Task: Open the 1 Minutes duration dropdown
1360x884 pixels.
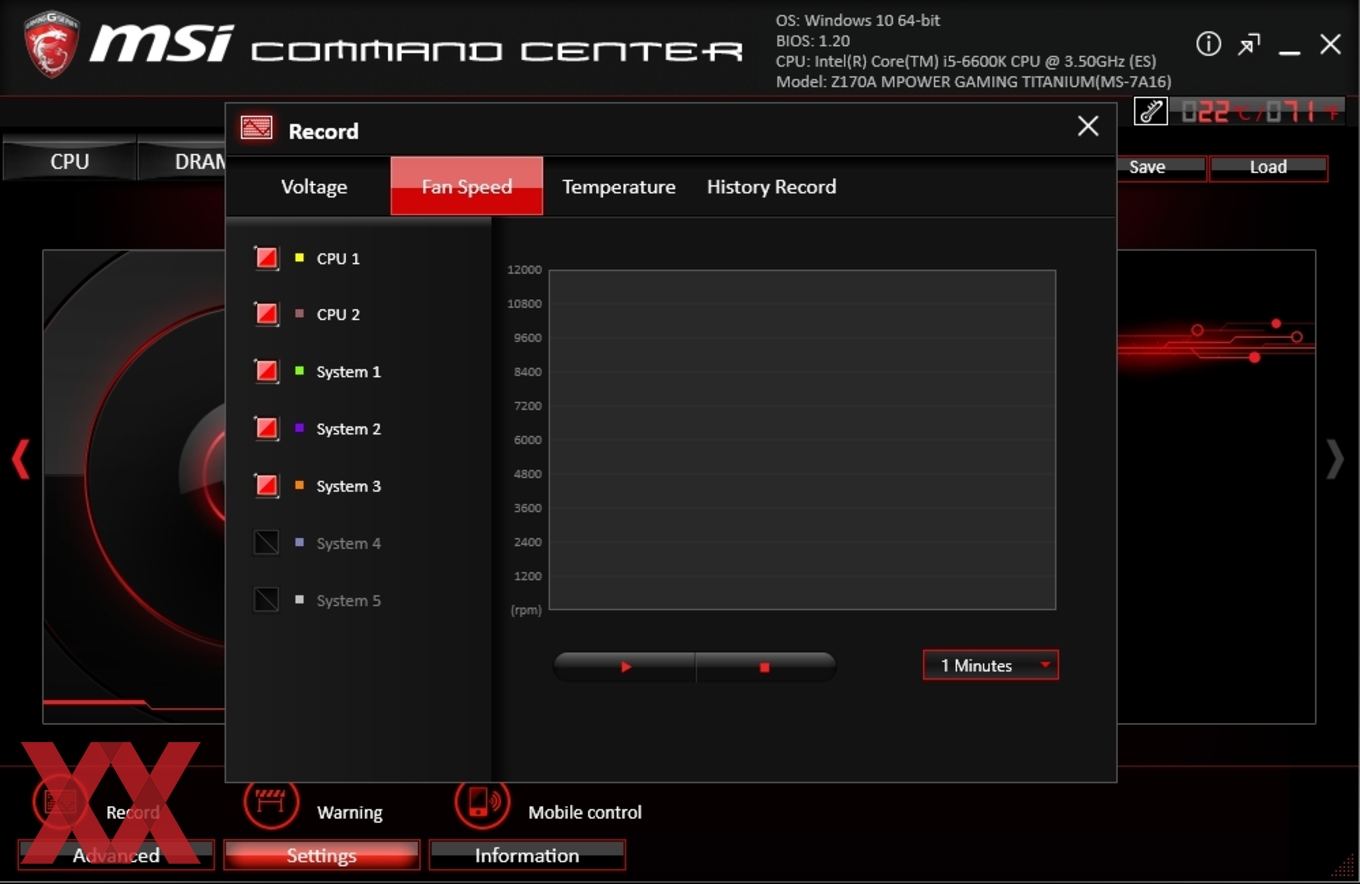Action: 990,665
